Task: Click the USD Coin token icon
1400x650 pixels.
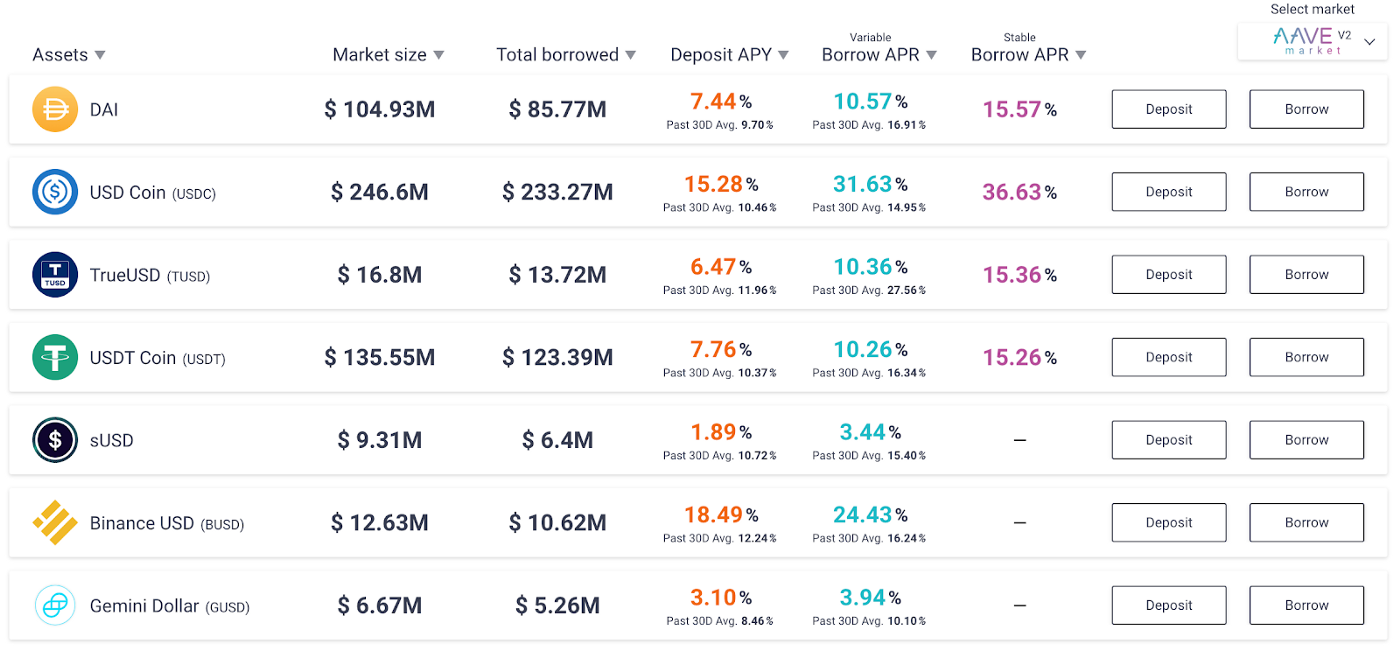Action: click(x=55, y=192)
